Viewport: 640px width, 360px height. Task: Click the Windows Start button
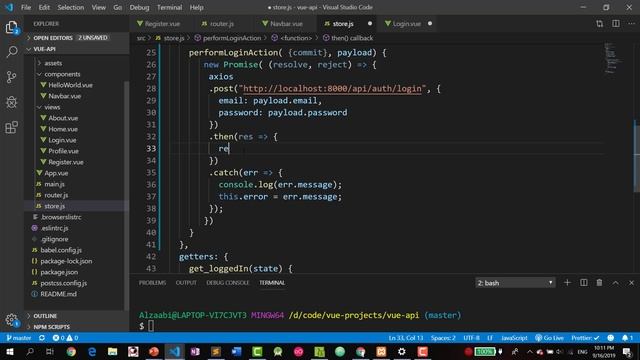pyautogui.click(x=9, y=352)
